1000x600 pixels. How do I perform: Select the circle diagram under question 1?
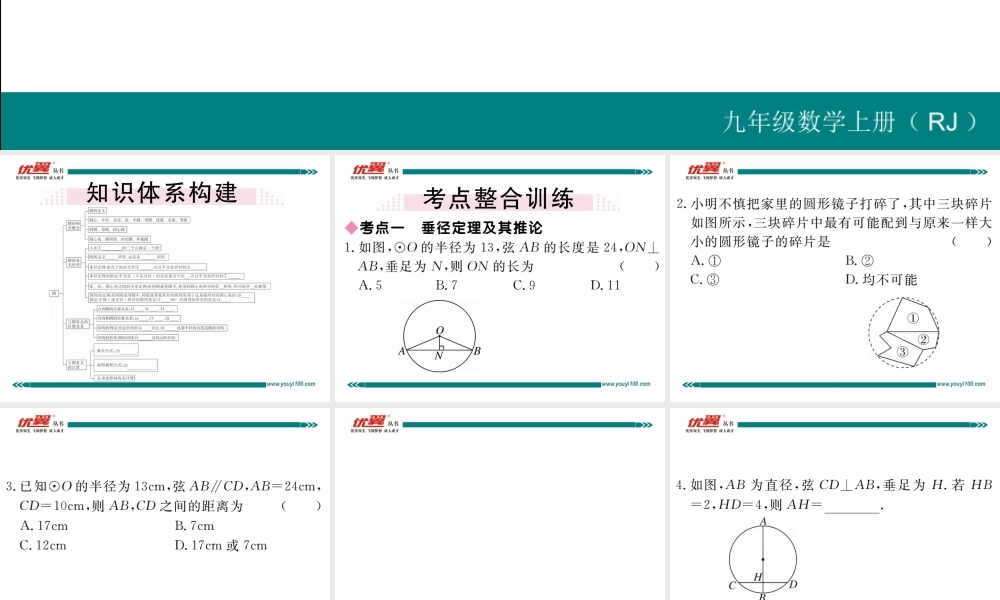[x=438, y=335]
